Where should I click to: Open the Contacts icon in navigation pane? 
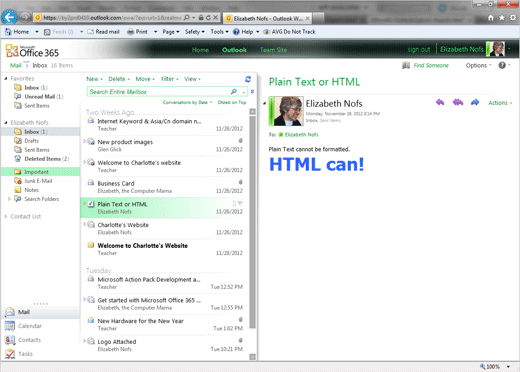coord(10,340)
